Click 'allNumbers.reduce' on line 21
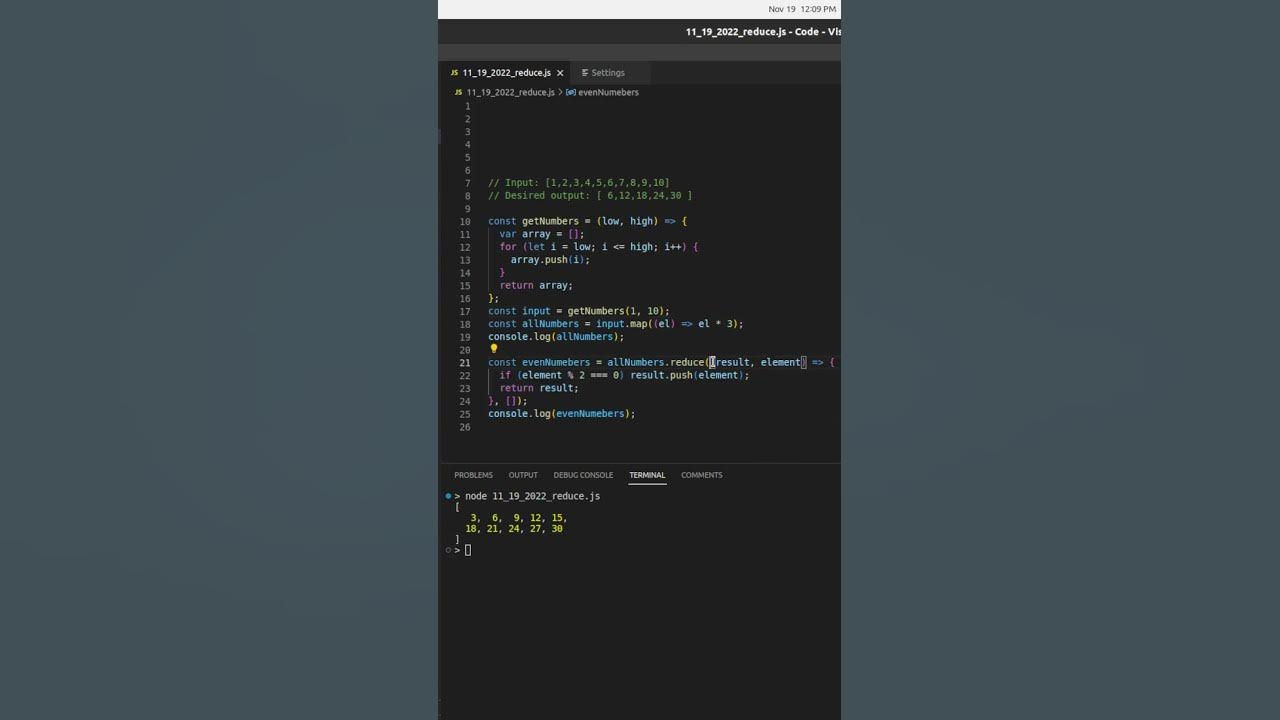Screen dimensions: 1280x720 click(x=655, y=362)
